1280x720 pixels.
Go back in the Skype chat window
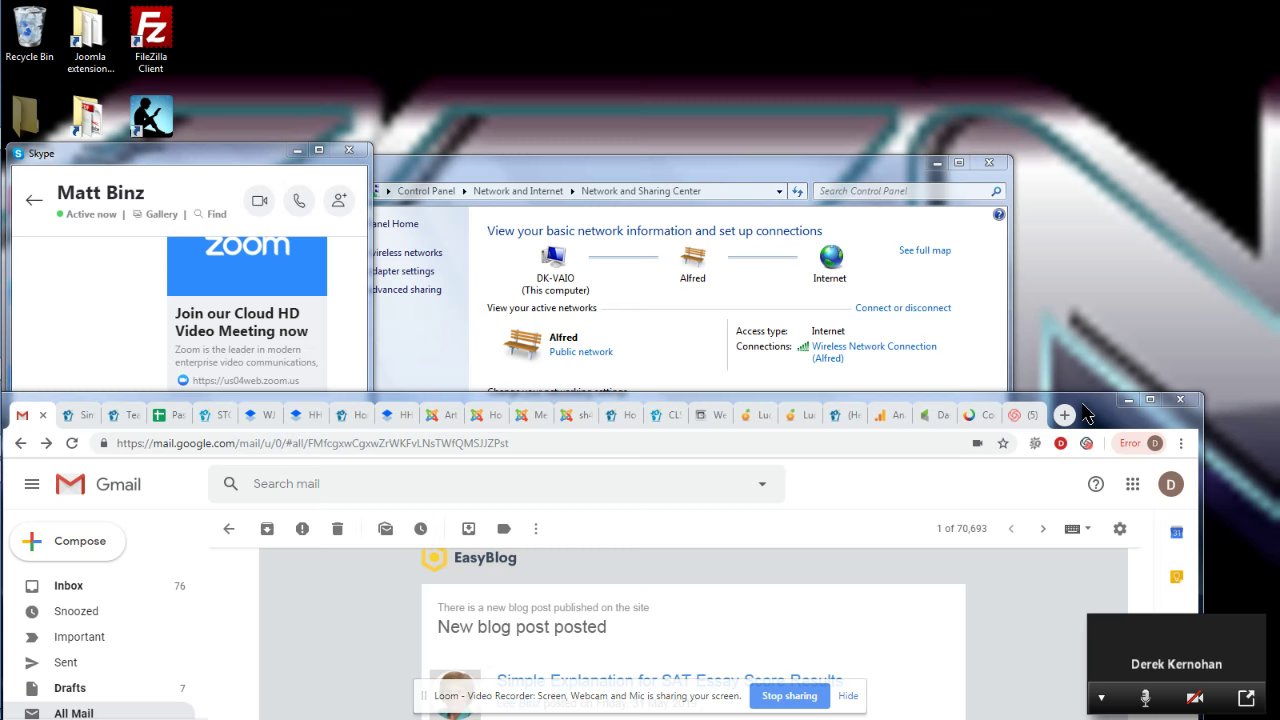(34, 200)
